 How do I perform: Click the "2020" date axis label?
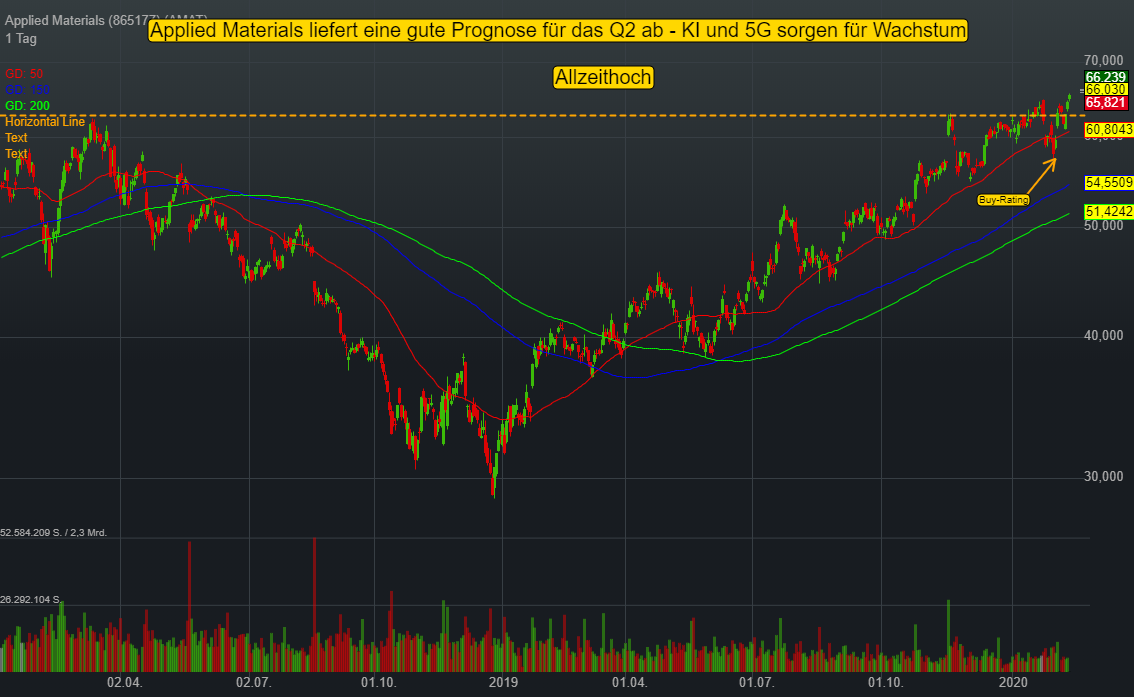(x=1013, y=683)
